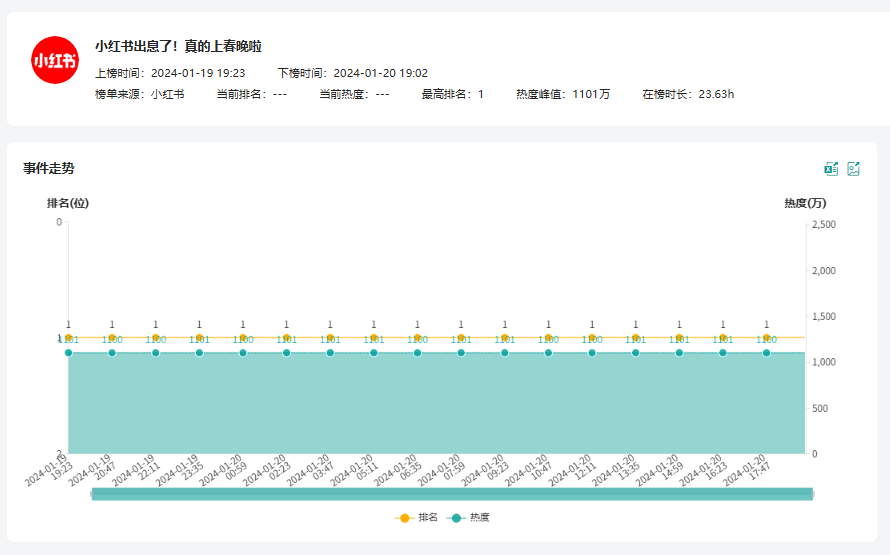Viewport: 890px width, 555px height.
Task: Click 热度 data point at 2024-01-20 05:11
Action: (373, 353)
